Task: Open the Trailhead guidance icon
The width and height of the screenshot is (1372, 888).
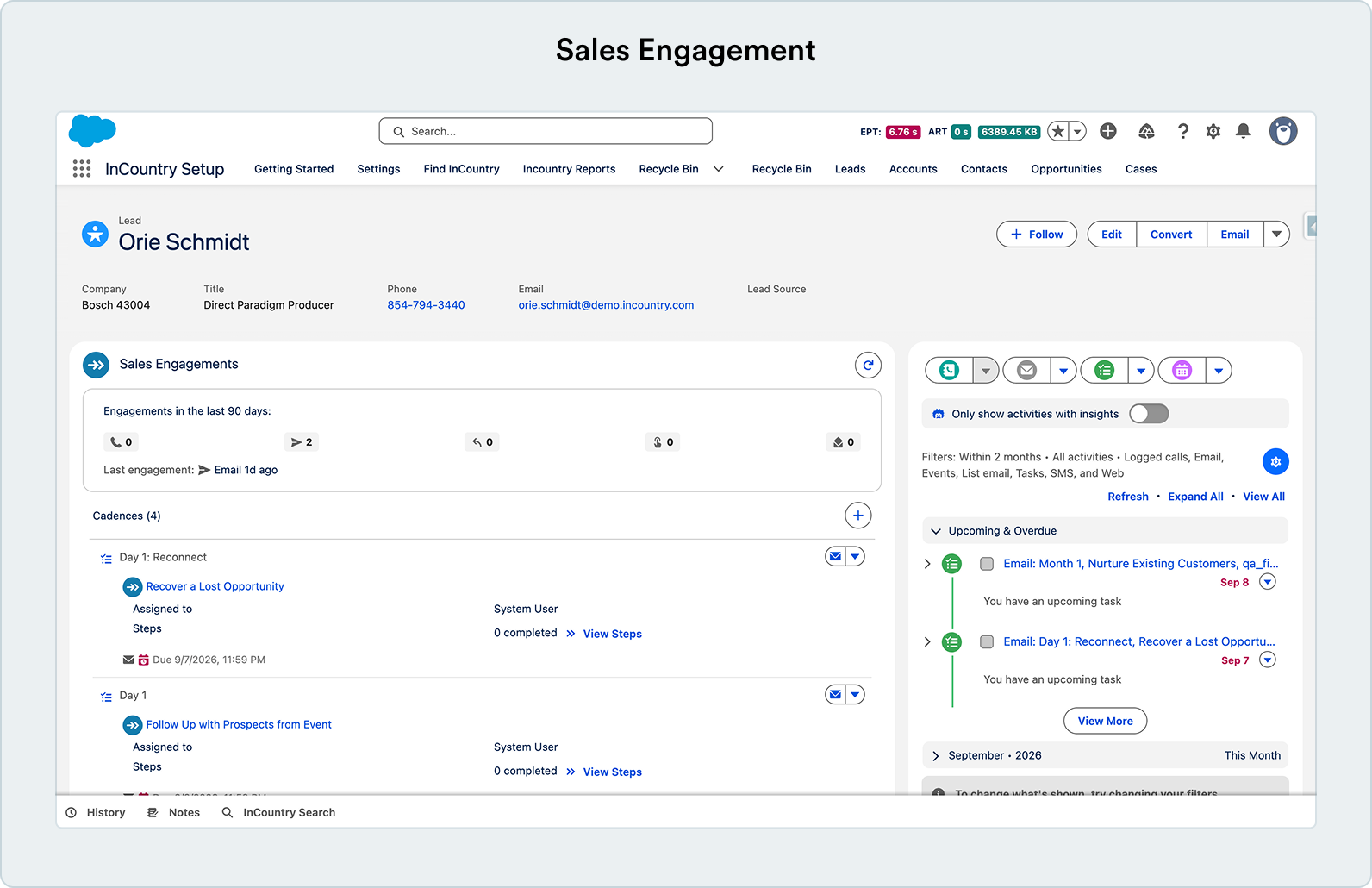Action: pos(1146,131)
